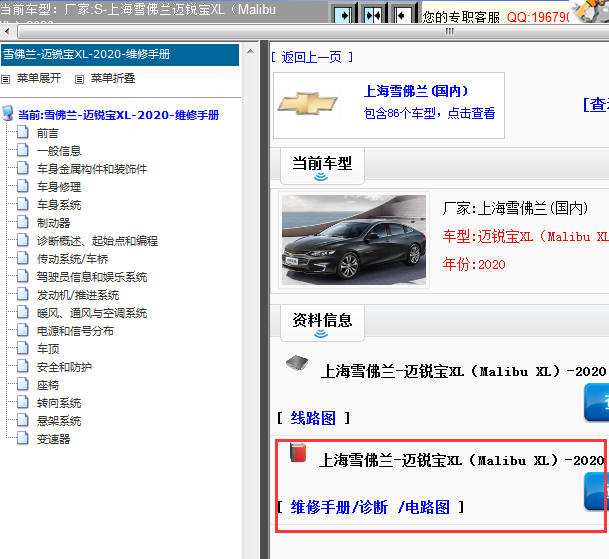Click the page icon beside 制动器
Viewport: 609px width, 559px height.
23,222
